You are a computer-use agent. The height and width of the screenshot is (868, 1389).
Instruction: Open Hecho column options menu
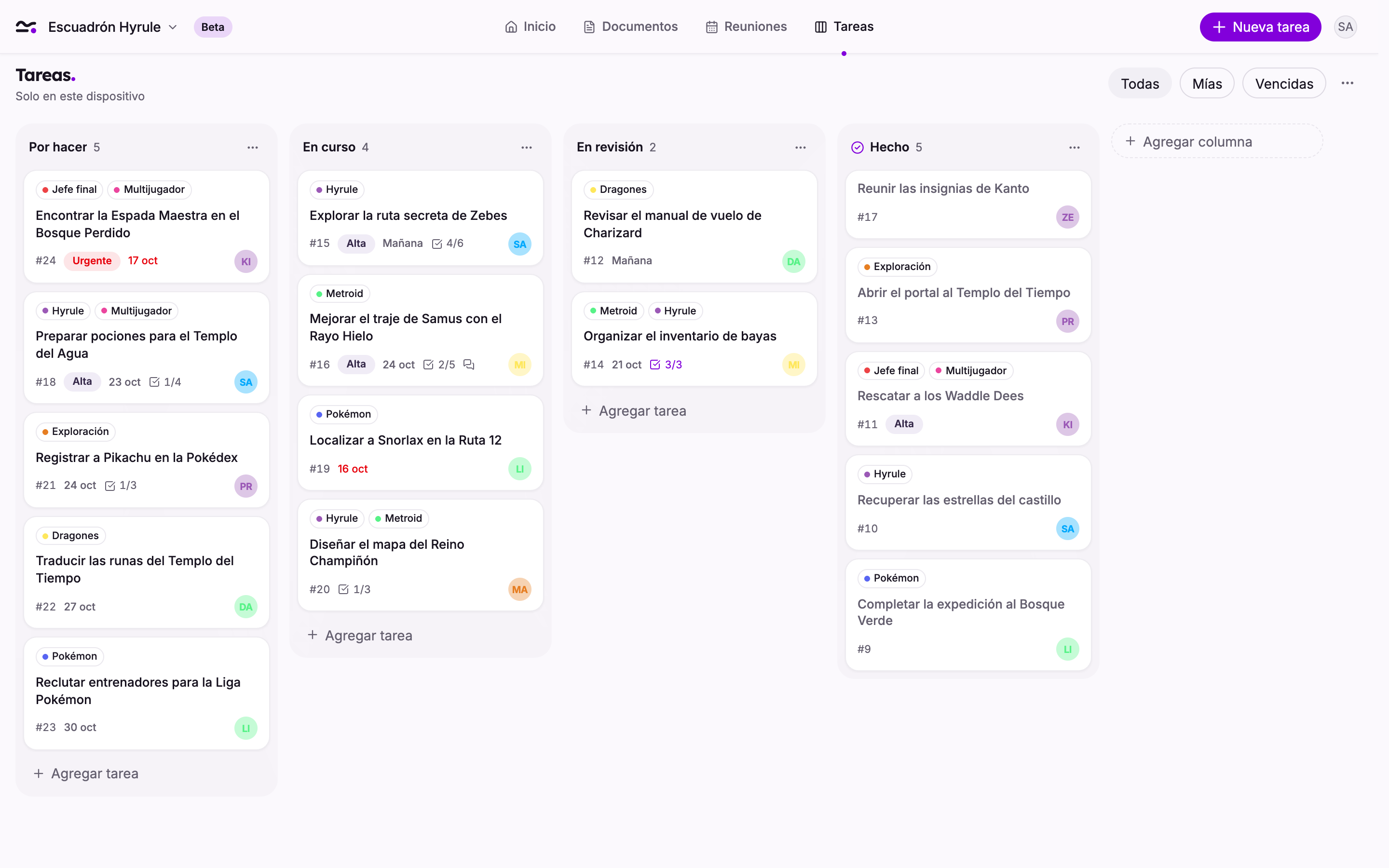[1074, 148]
